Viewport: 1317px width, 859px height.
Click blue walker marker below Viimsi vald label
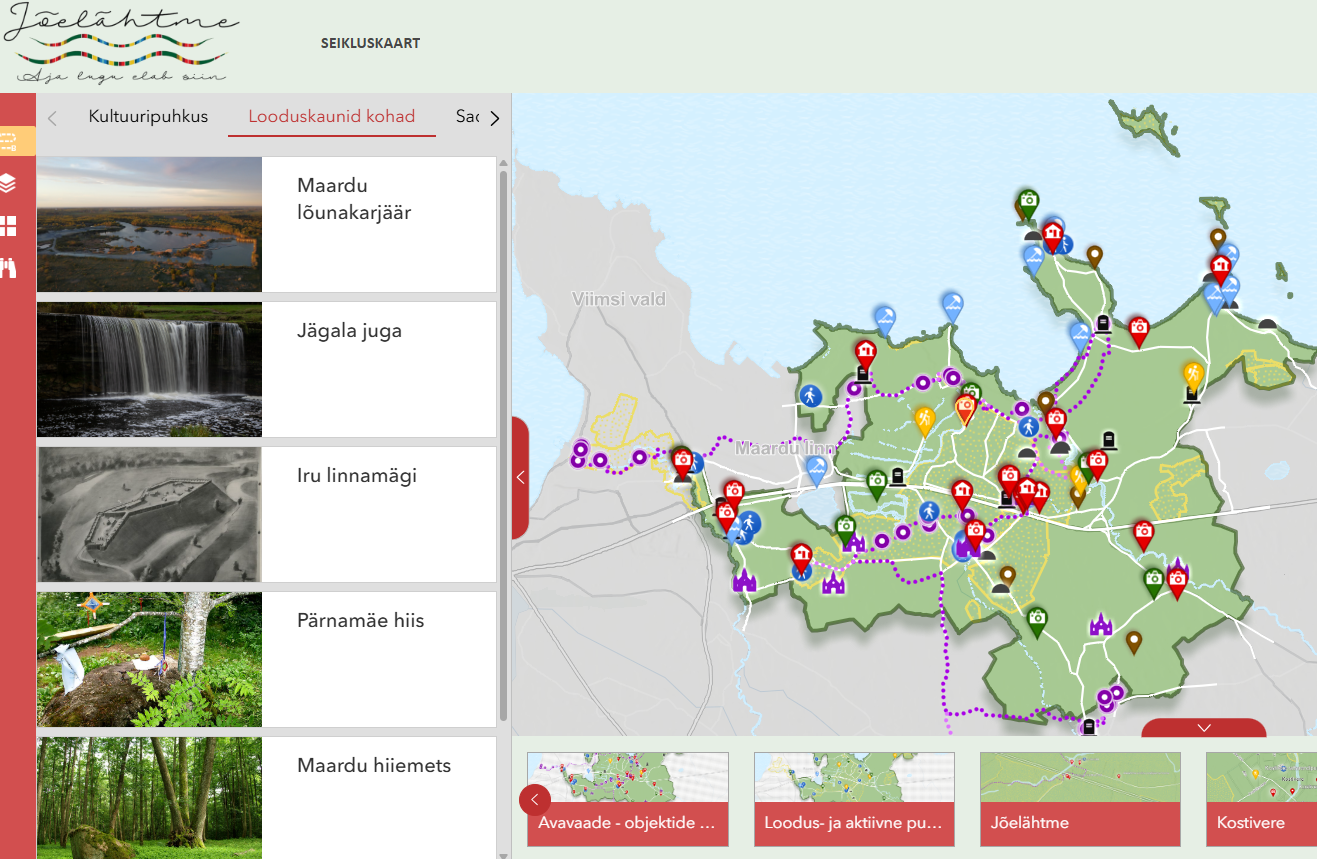click(x=811, y=396)
